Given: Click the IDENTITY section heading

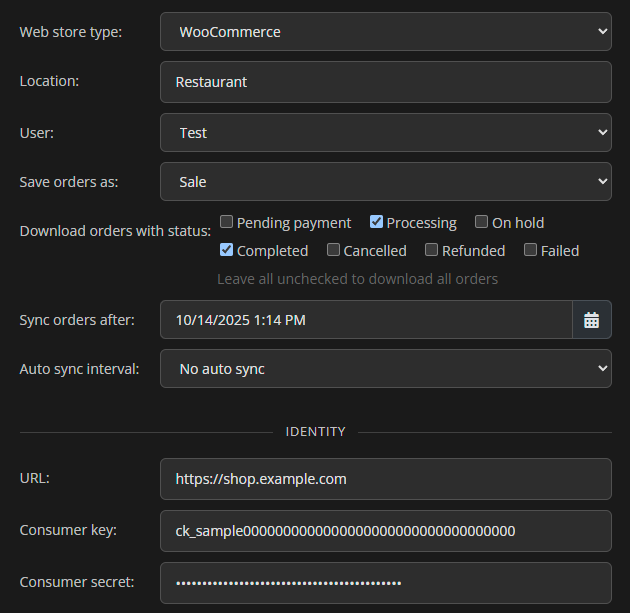Looking at the screenshot, I should tap(315, 432).
